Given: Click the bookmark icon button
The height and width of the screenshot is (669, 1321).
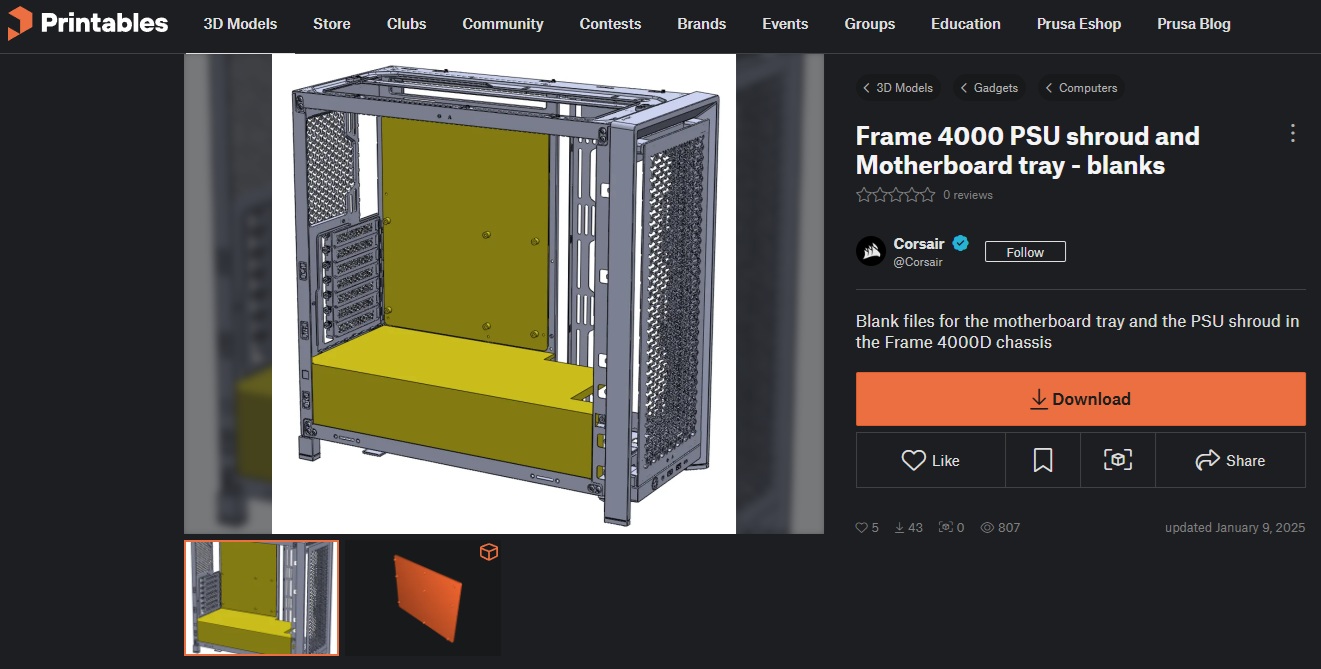Looking at the screenshot, I should pyautogui.click(x=1043, y=460).
